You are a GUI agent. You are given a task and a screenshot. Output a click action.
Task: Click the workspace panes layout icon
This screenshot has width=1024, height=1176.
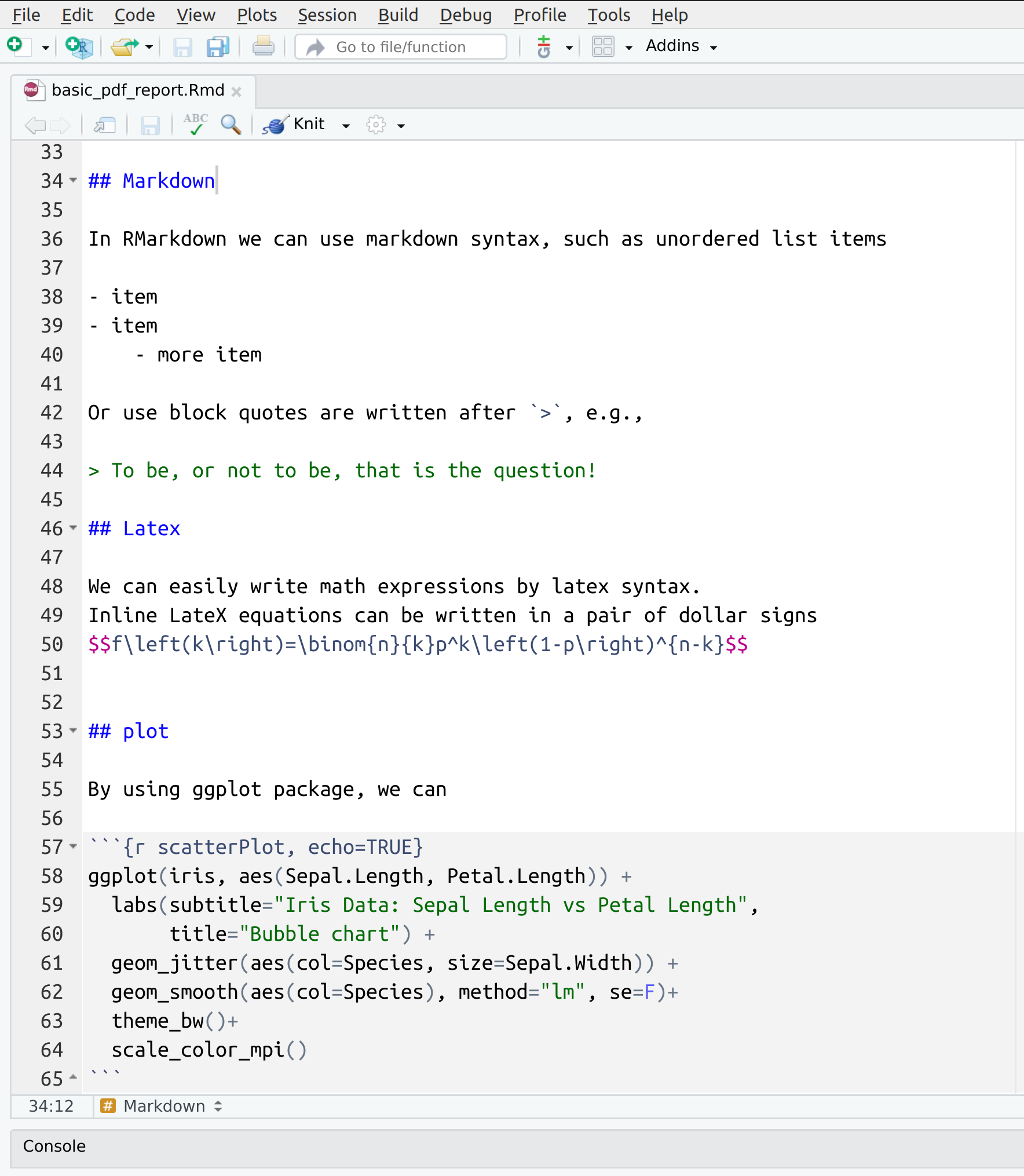coord(603,46)
